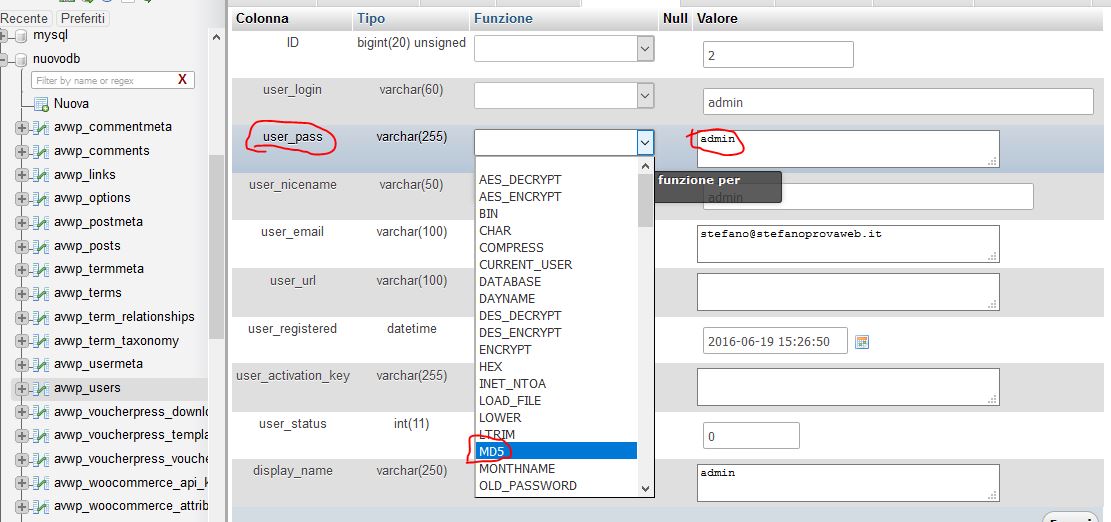Click the mysql database icon
Screen dimensions: 1111x522
pos(21,35)
